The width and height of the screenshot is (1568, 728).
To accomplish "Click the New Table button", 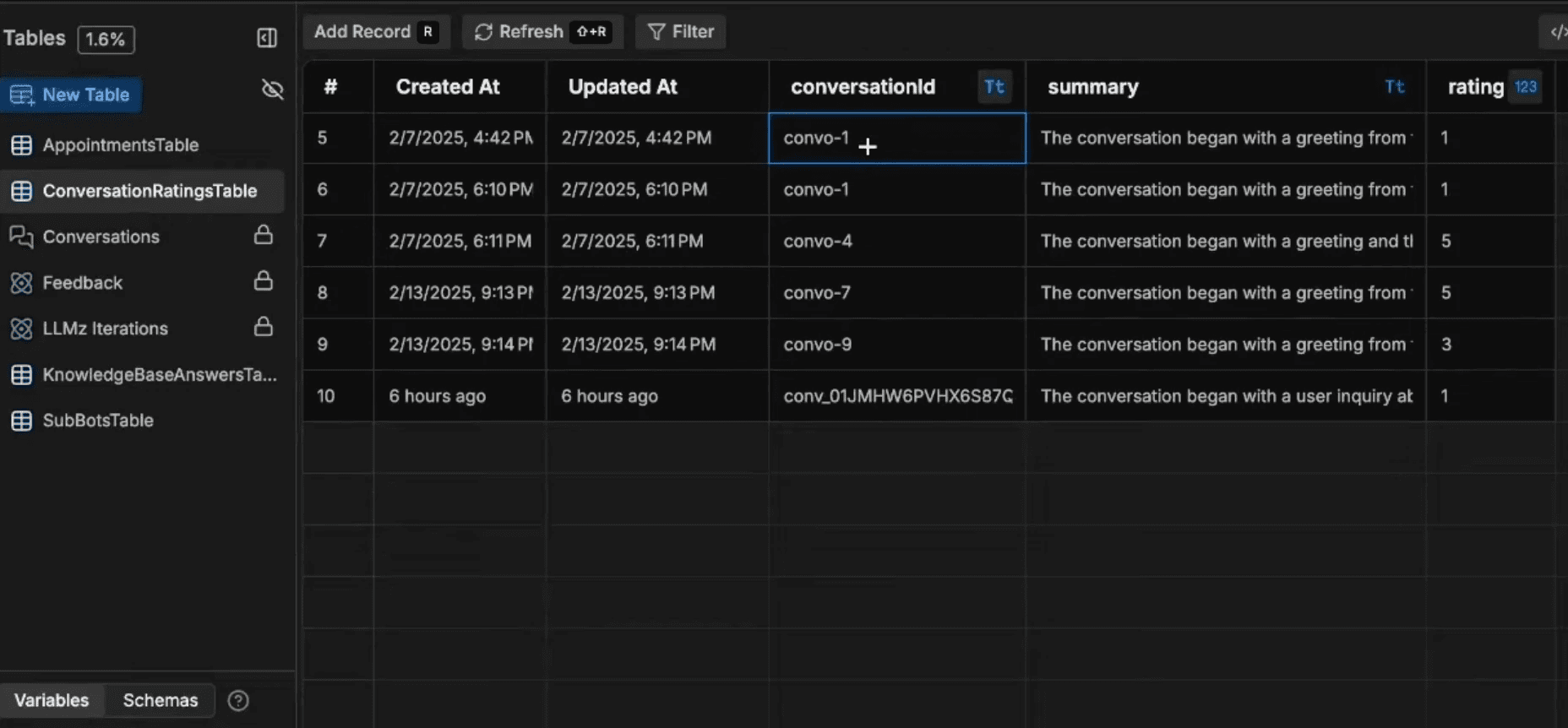I will tap(71, 95).
